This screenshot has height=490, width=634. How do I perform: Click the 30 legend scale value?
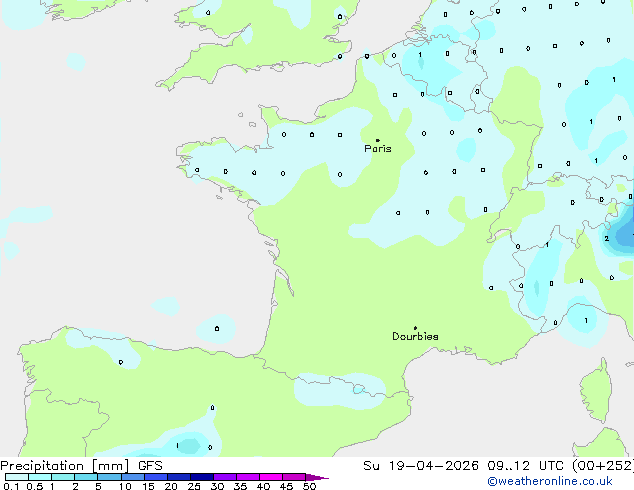pos(217,486)
